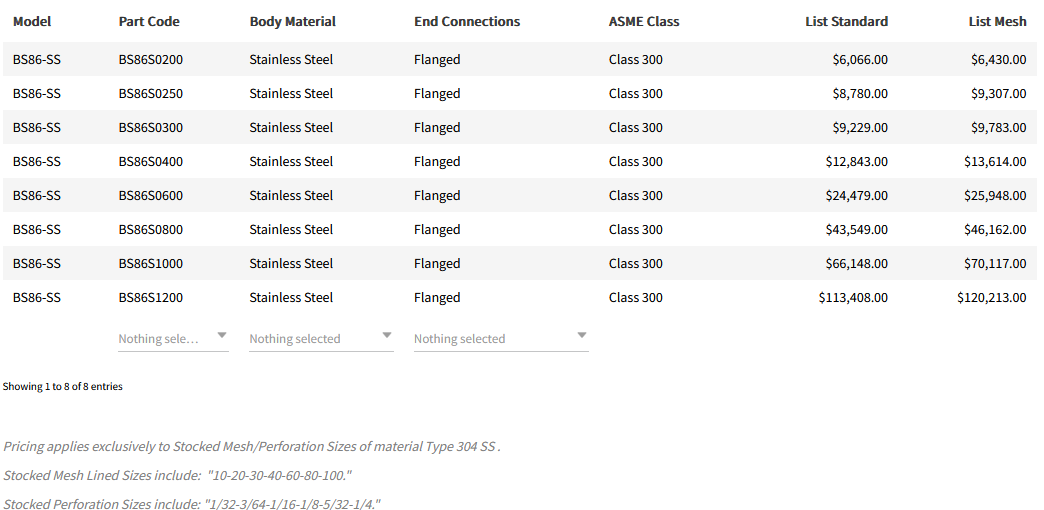Viewport: 1044px width, 510px height.
Task: Click the ASME Class column header
Action: (644, 21)
